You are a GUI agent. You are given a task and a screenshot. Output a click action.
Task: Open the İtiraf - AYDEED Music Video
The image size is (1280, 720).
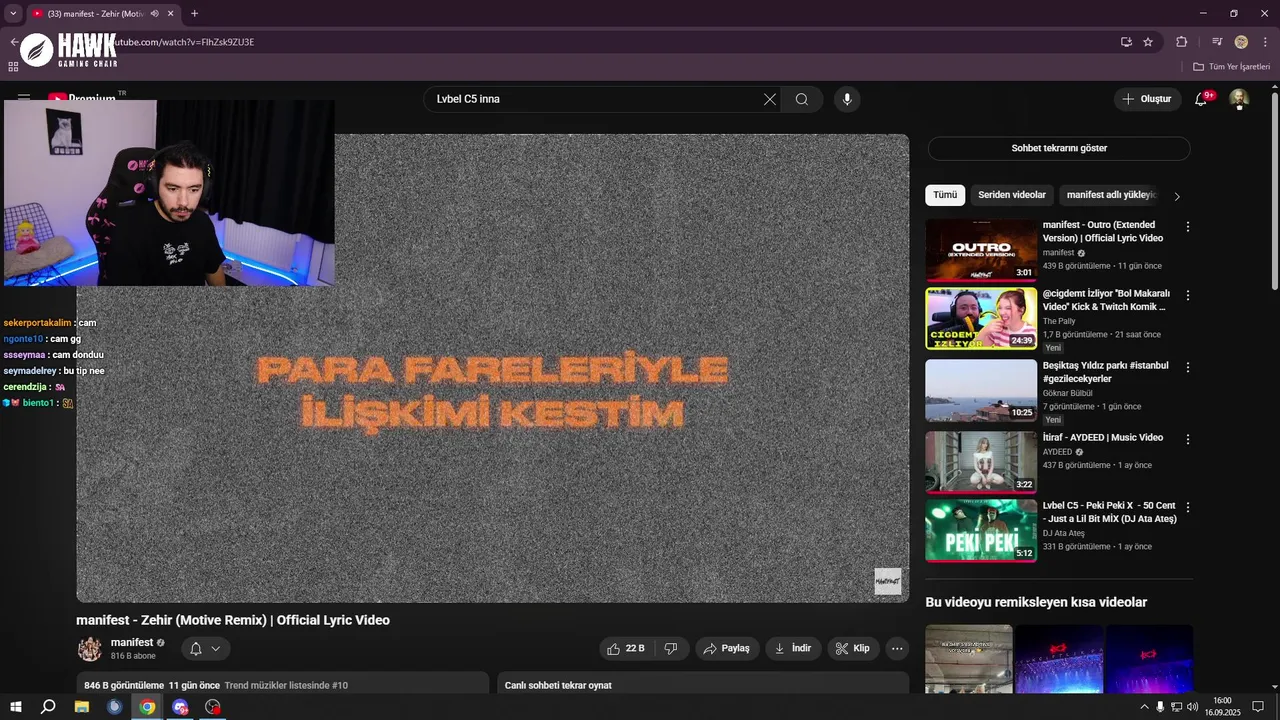click(x=1103, y=438)
